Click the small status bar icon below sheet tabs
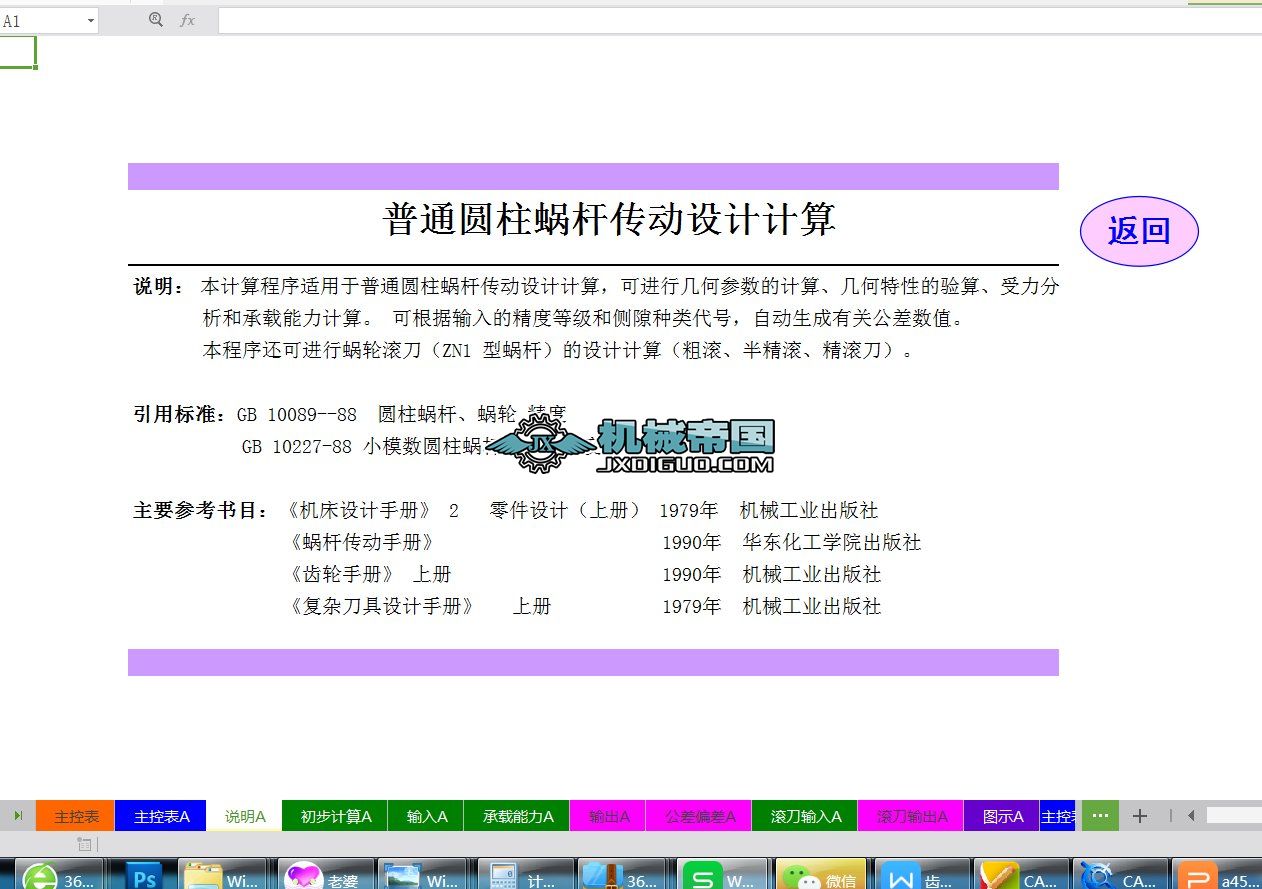Screen dimensions: 1262x889 (85, 845)
